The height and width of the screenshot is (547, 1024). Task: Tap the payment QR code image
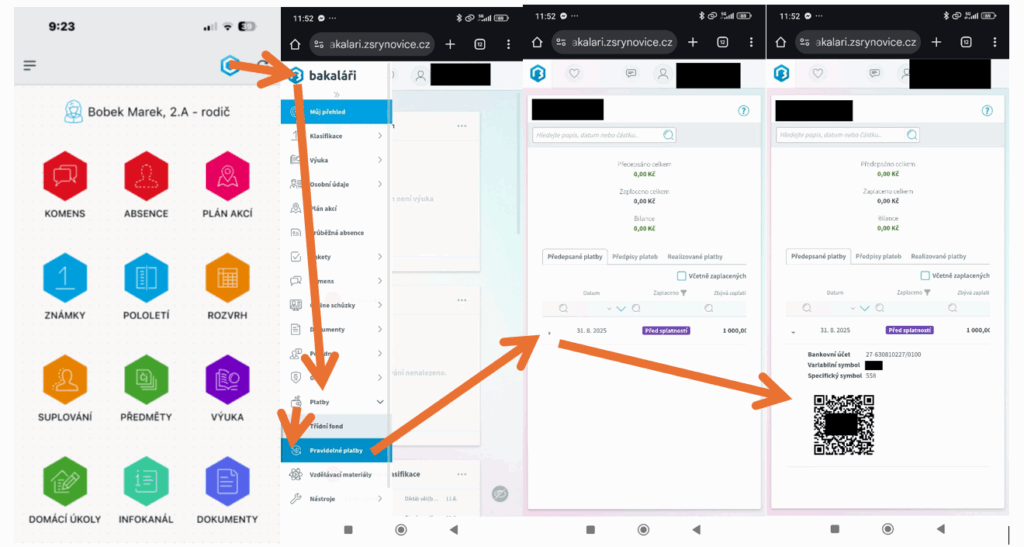(844, 424)
